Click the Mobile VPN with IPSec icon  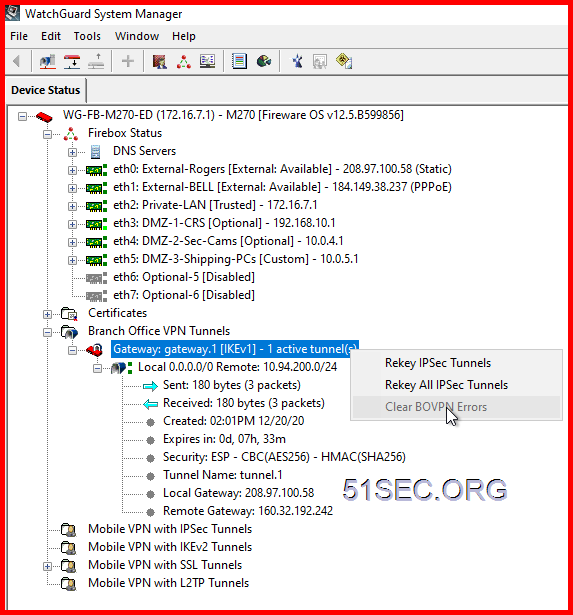click(x=69, y=530)
